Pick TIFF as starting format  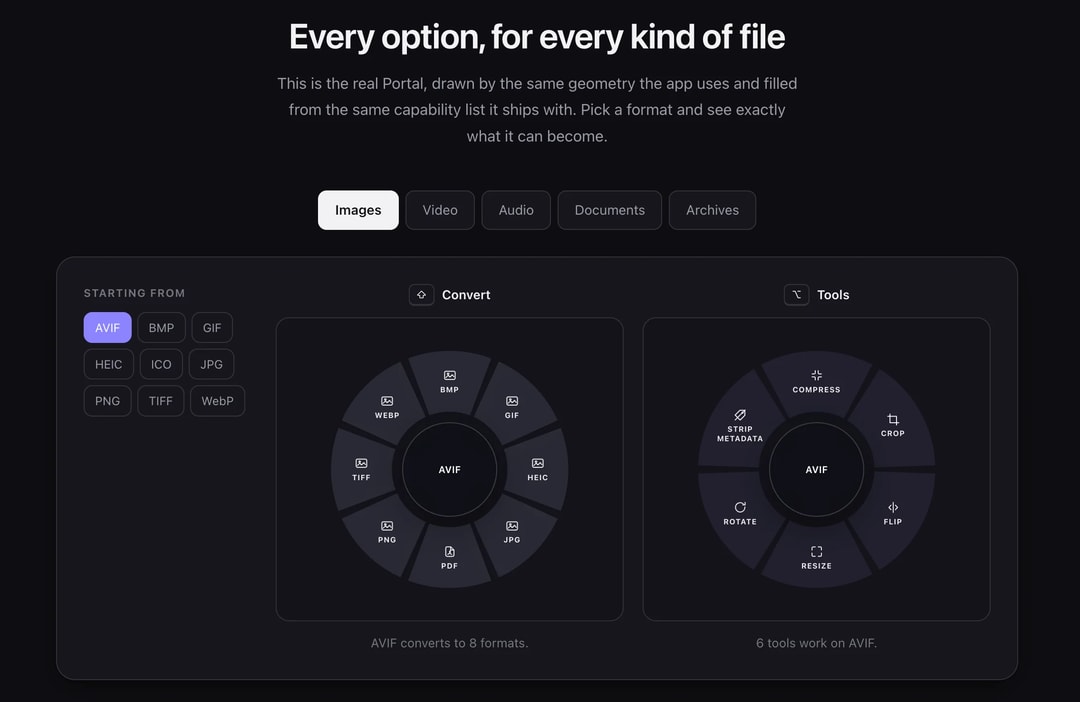pyautogui.click(x=160, y=401)
